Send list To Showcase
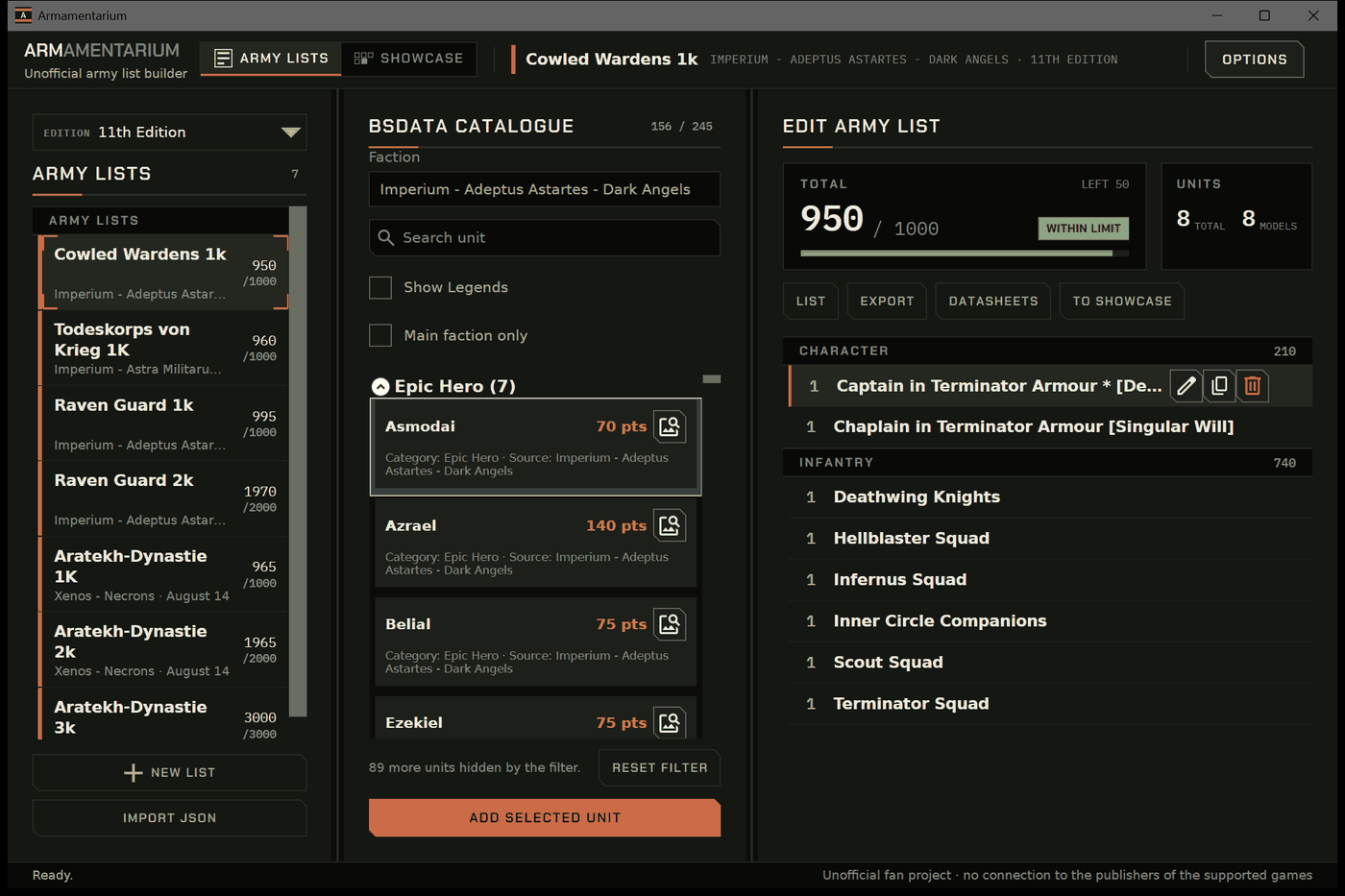 [x=1122, y=301]
